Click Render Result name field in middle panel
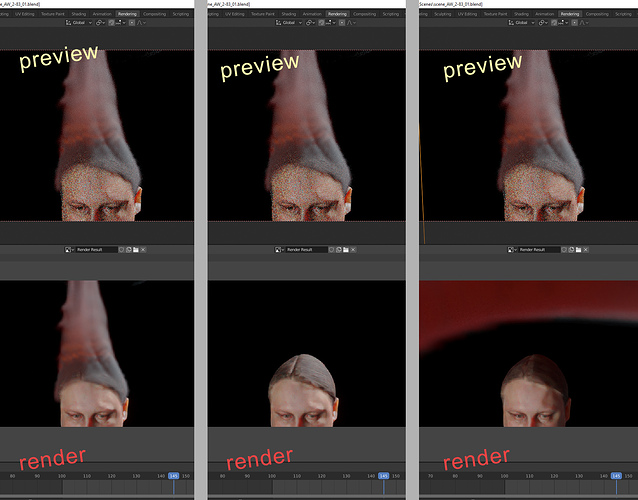The width and height of the screenshot is (638, 500). [x=306, y=249]
